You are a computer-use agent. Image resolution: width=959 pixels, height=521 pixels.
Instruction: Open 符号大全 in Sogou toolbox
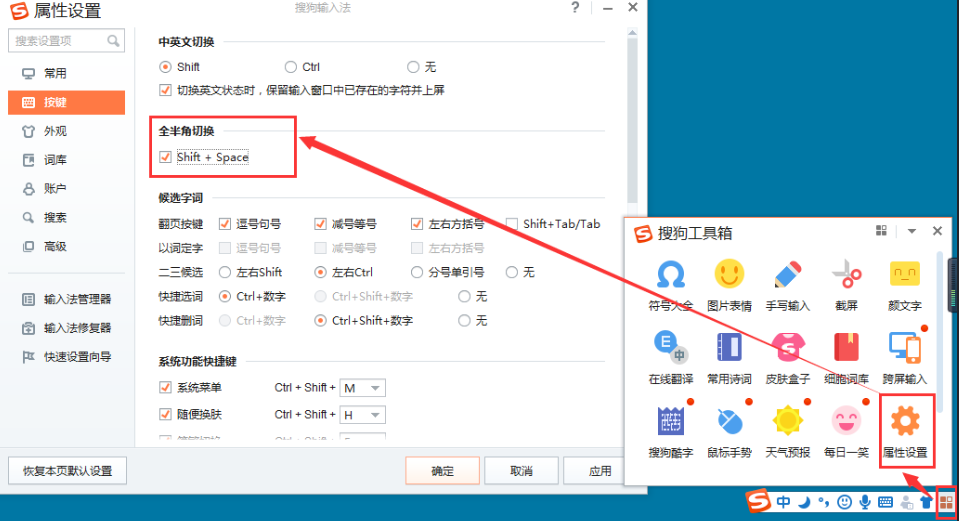tap(670, 285)
